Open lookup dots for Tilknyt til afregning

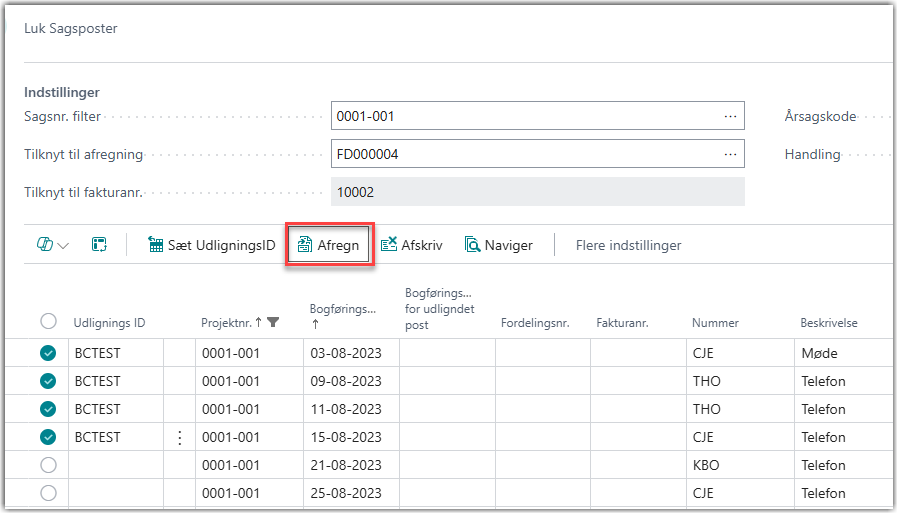click(730, 154)
